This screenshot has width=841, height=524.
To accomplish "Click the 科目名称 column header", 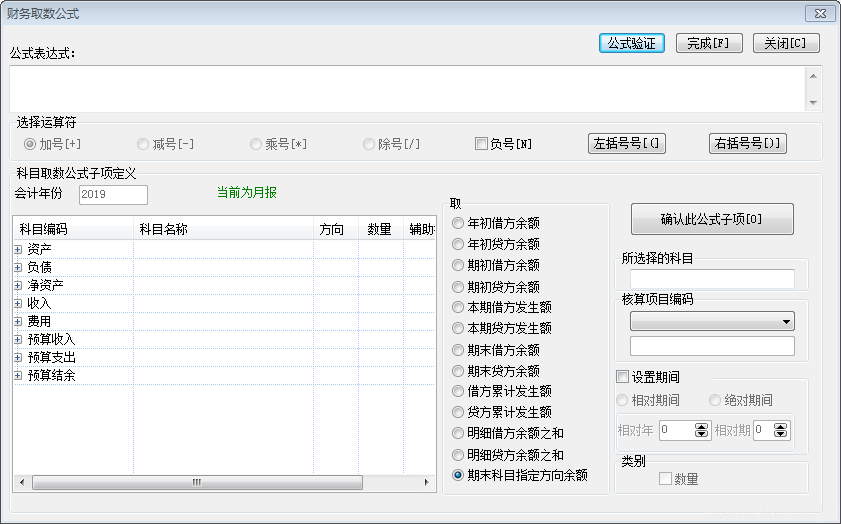I will pos(222,230).
